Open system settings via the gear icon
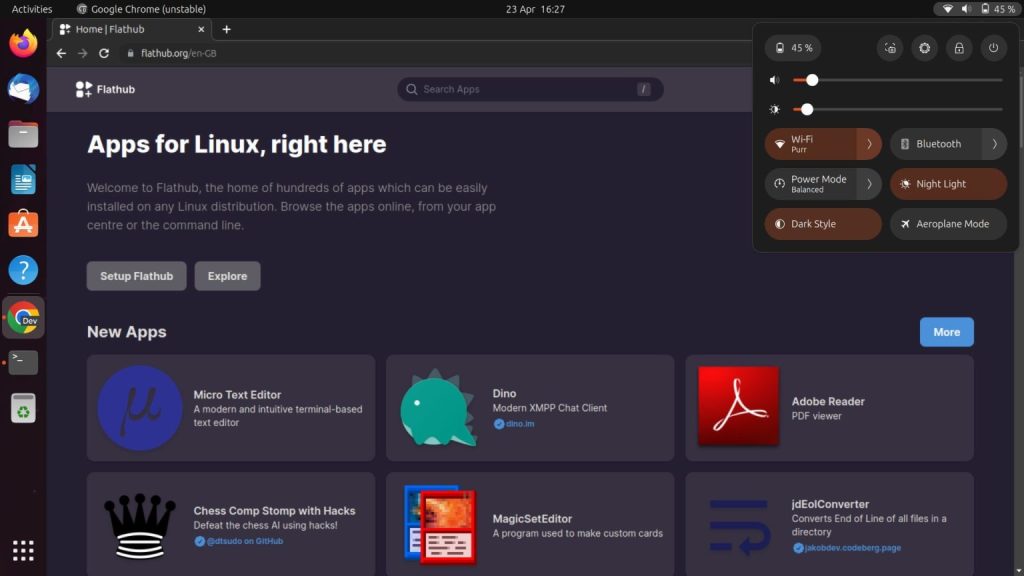 click(x=925, y=48)
